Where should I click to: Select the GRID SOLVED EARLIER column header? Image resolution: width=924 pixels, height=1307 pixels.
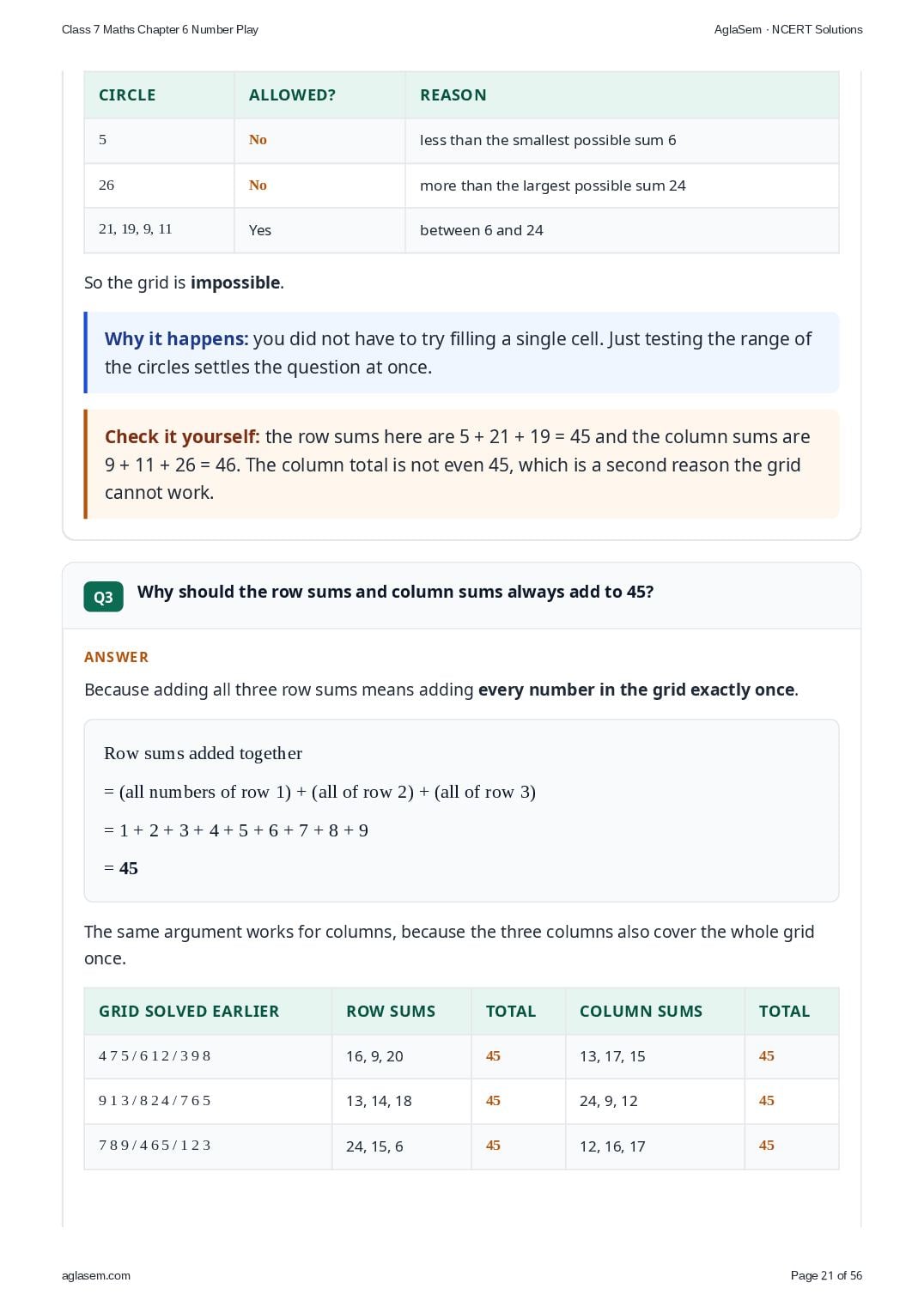pos(189,1012)
